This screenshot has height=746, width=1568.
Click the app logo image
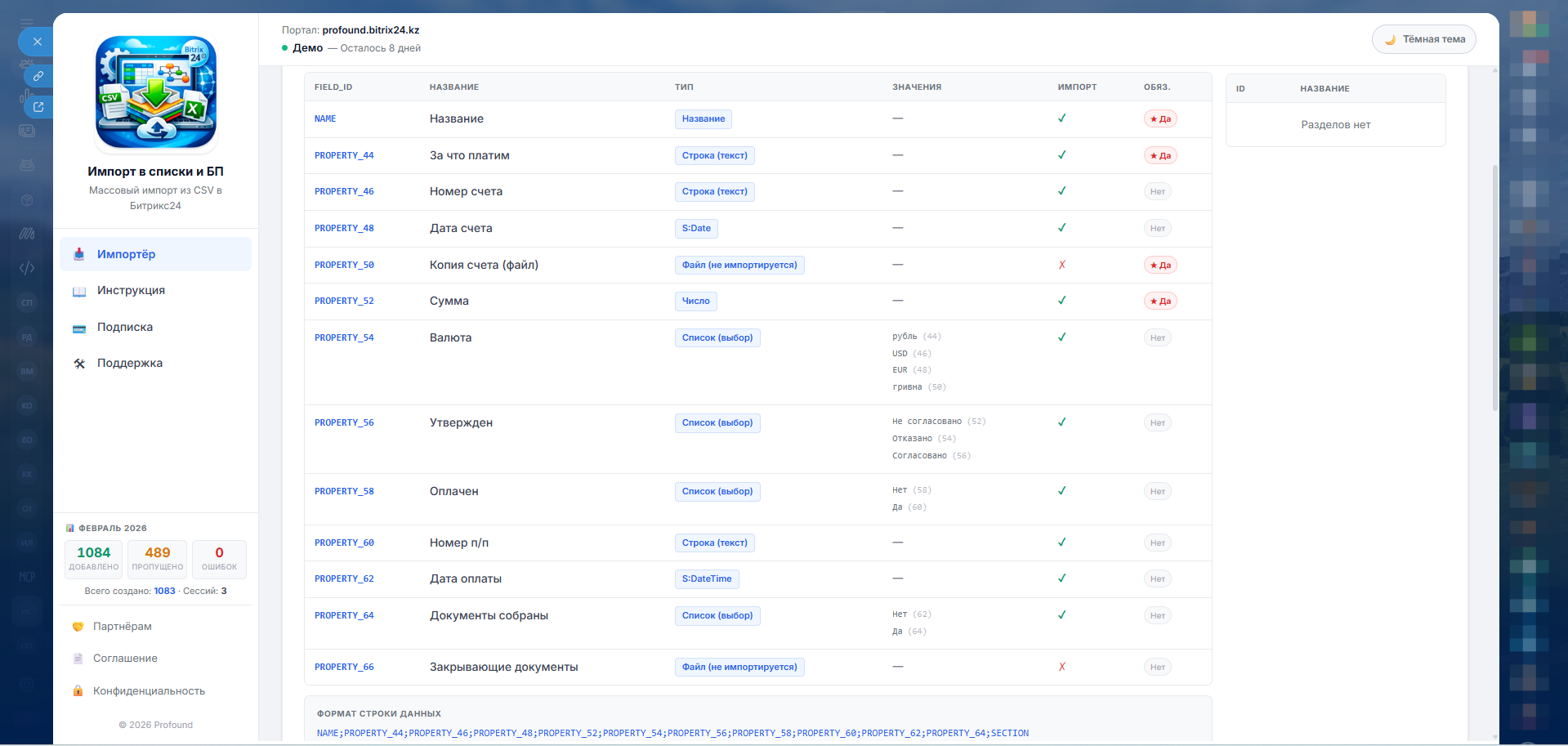[156, 92]
